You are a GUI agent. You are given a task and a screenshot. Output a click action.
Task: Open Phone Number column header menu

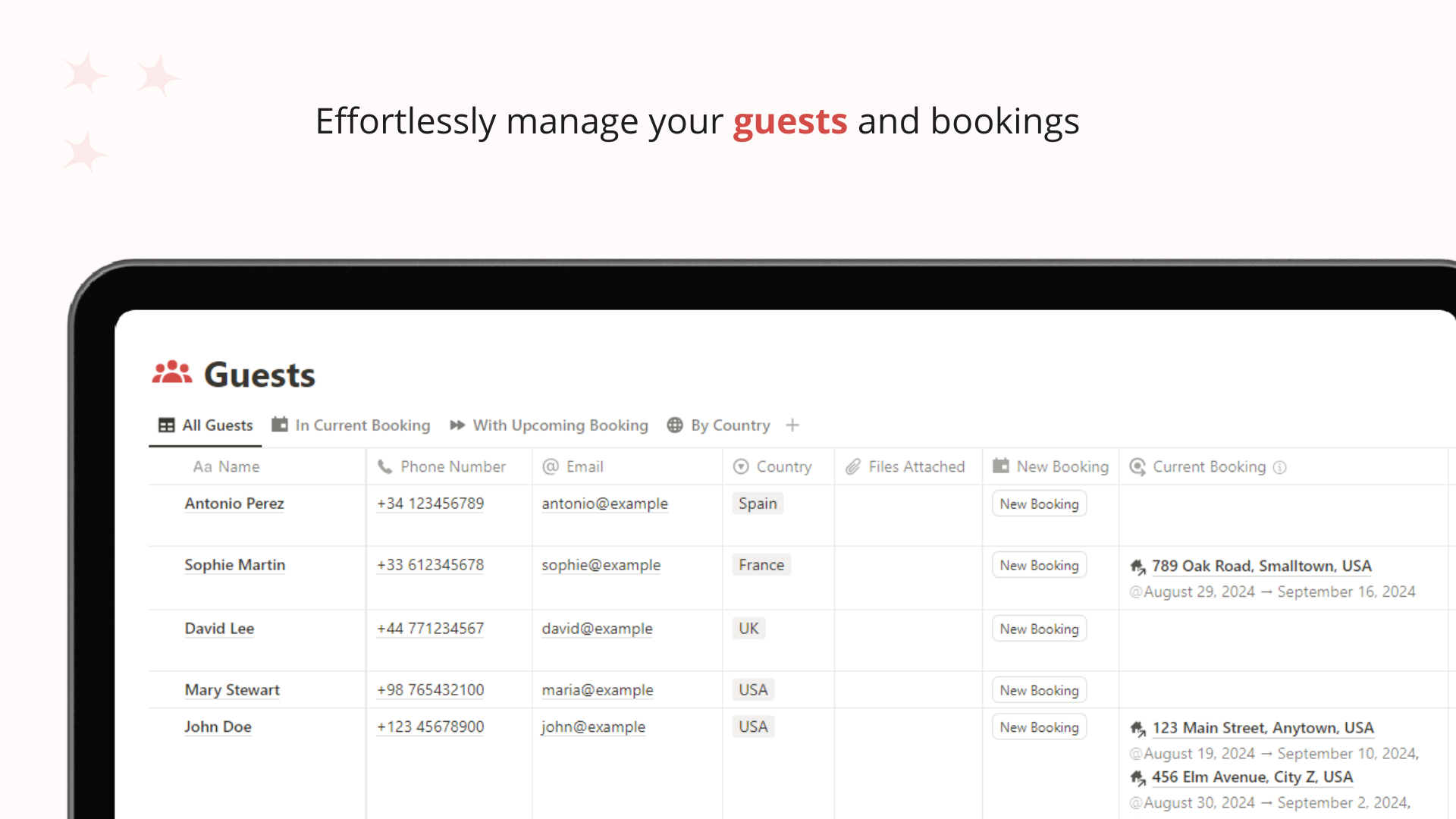click(449, 466)
